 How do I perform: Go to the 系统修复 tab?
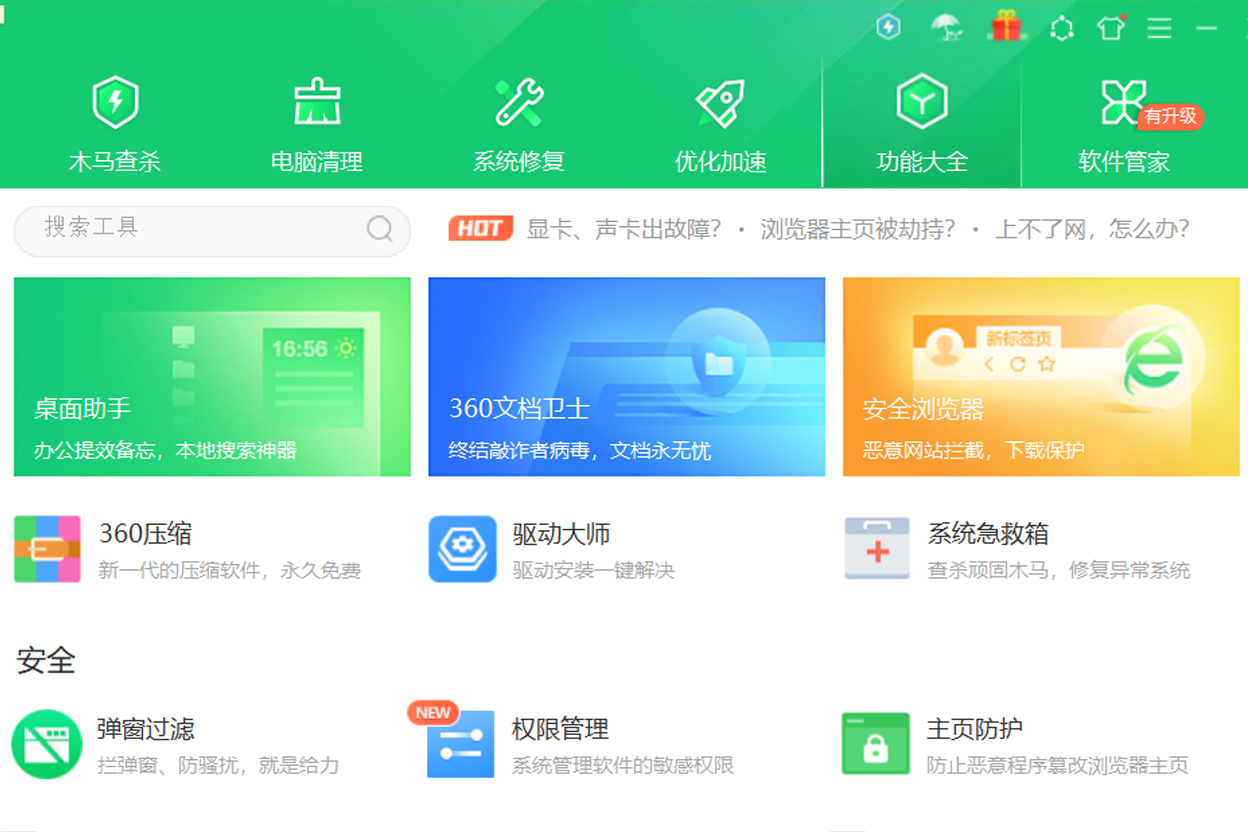pyautogui.click(x=519, y=125)
